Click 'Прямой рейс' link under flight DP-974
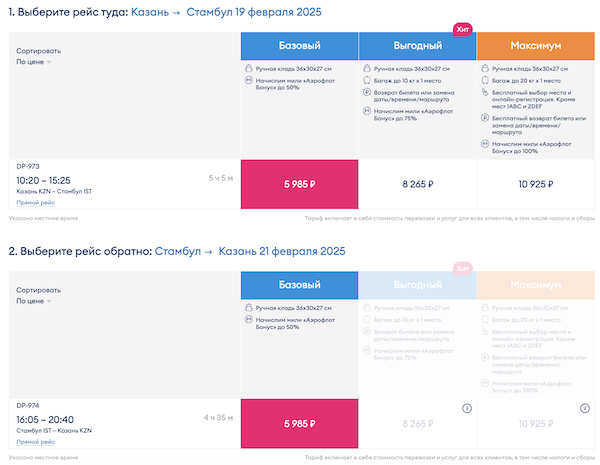The width and height of the screenshot is (600, 465). click(x=35, y=441)
